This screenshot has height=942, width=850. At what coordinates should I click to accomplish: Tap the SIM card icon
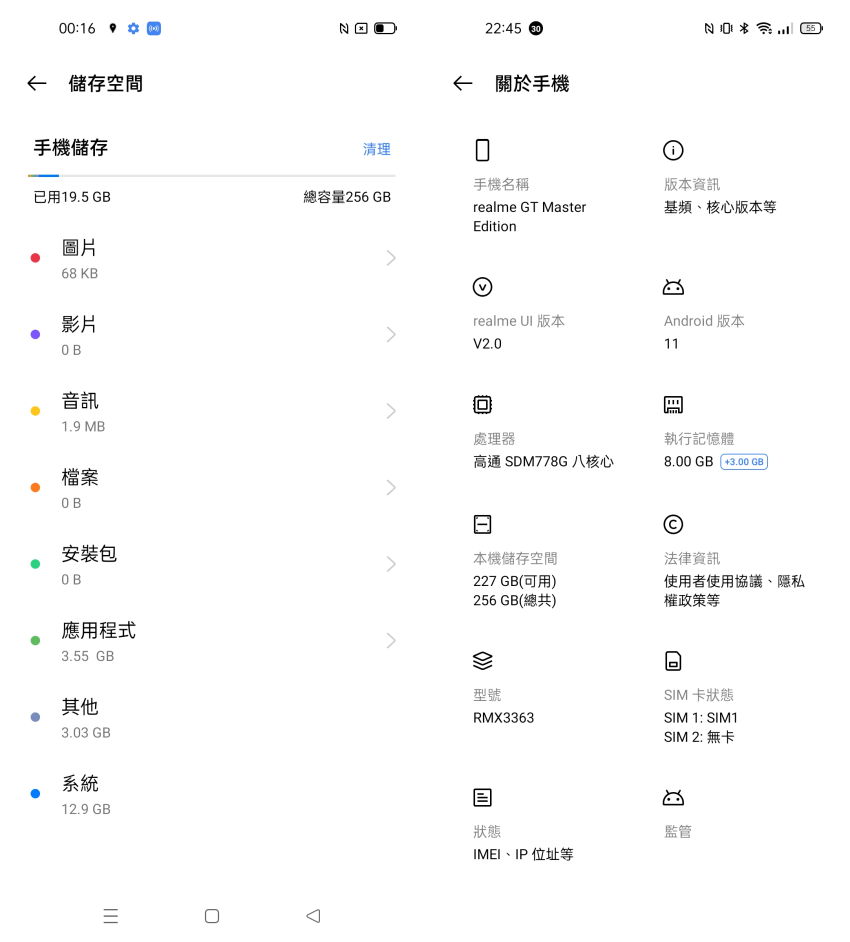(x=673, y=661)
